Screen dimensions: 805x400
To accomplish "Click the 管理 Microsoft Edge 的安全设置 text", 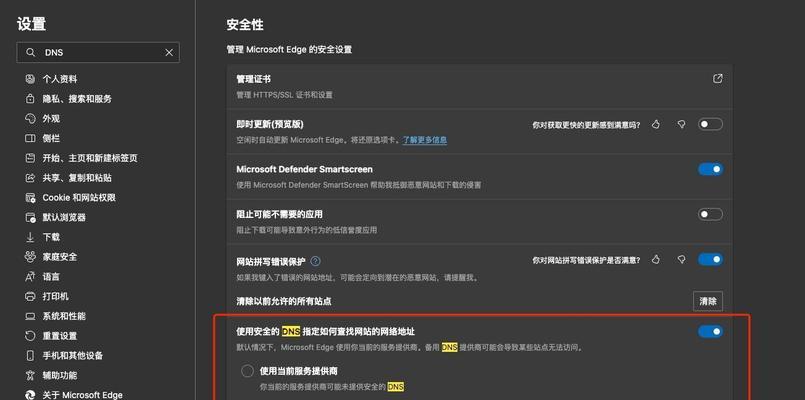I will [x=289, y=50].
